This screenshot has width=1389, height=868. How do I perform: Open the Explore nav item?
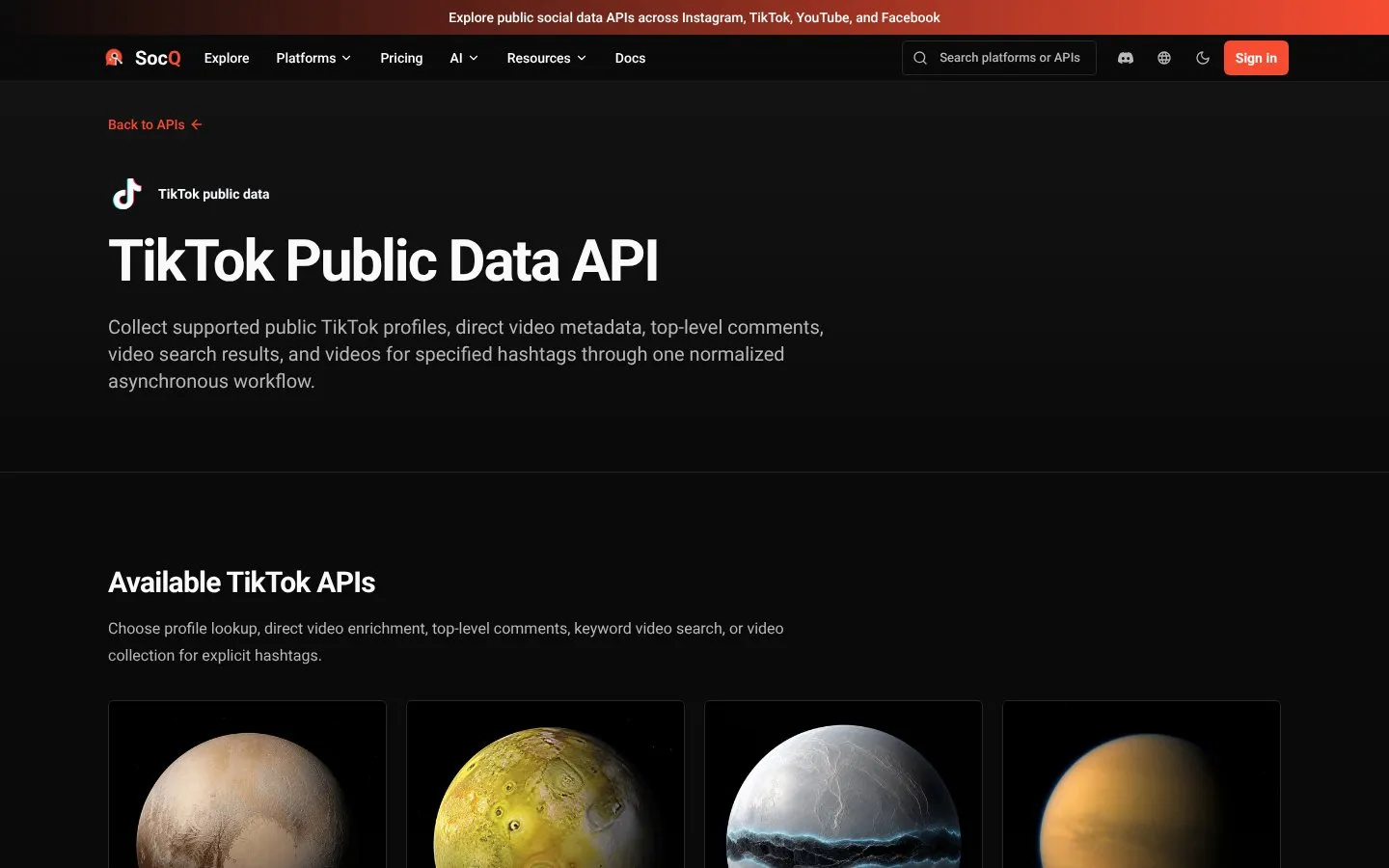pos(227,58)
